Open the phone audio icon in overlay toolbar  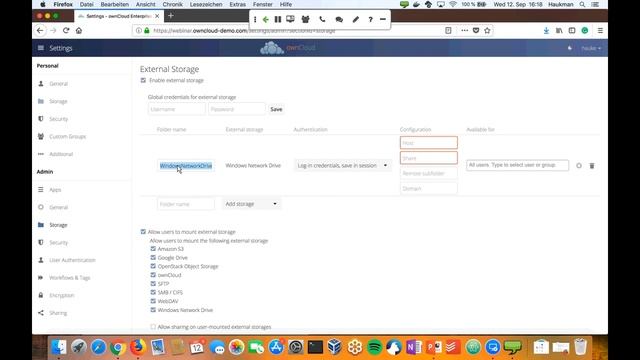tap(322, 19)
